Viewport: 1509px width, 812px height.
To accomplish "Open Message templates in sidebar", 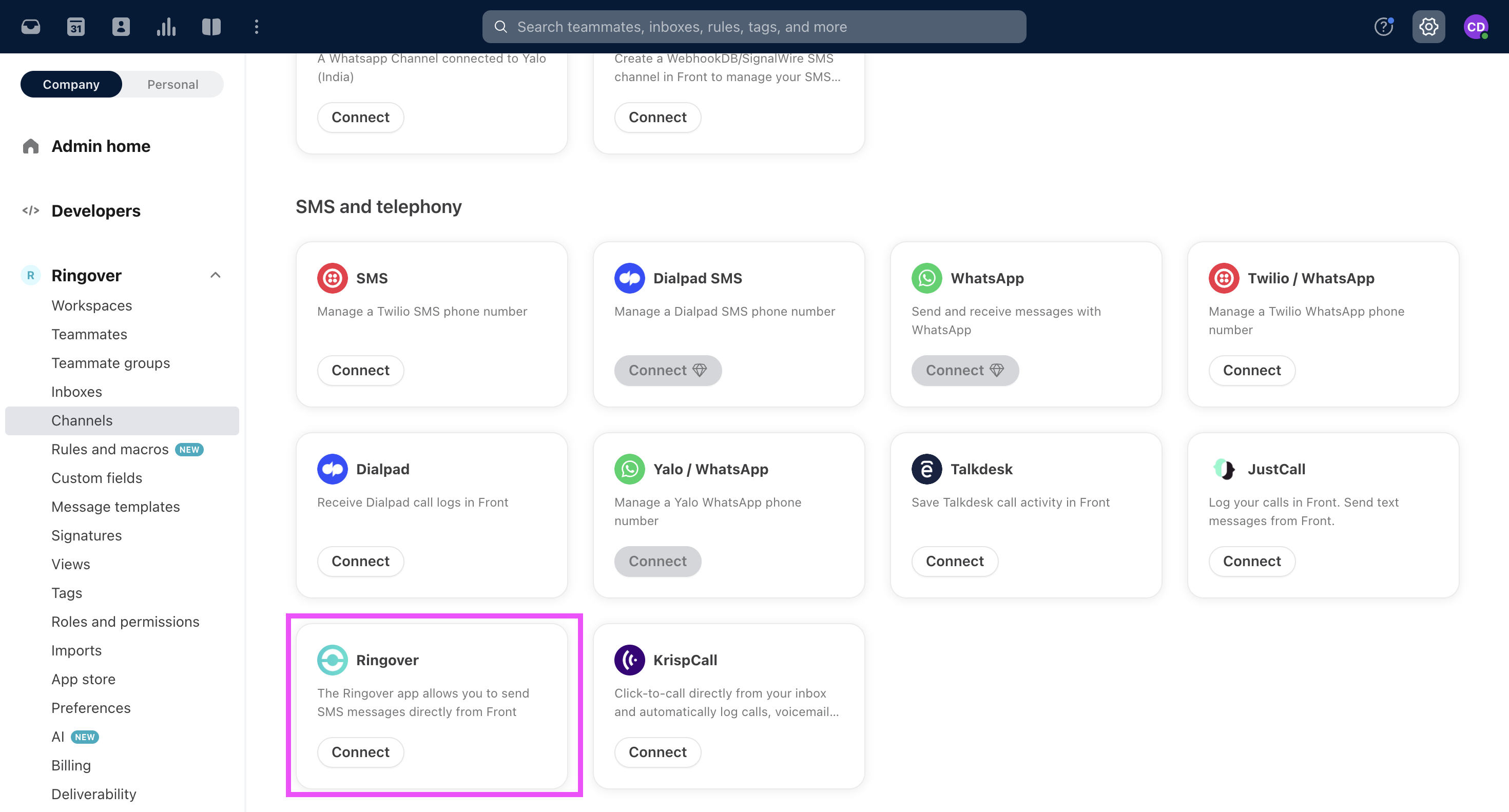I will [x=115, y=507].
